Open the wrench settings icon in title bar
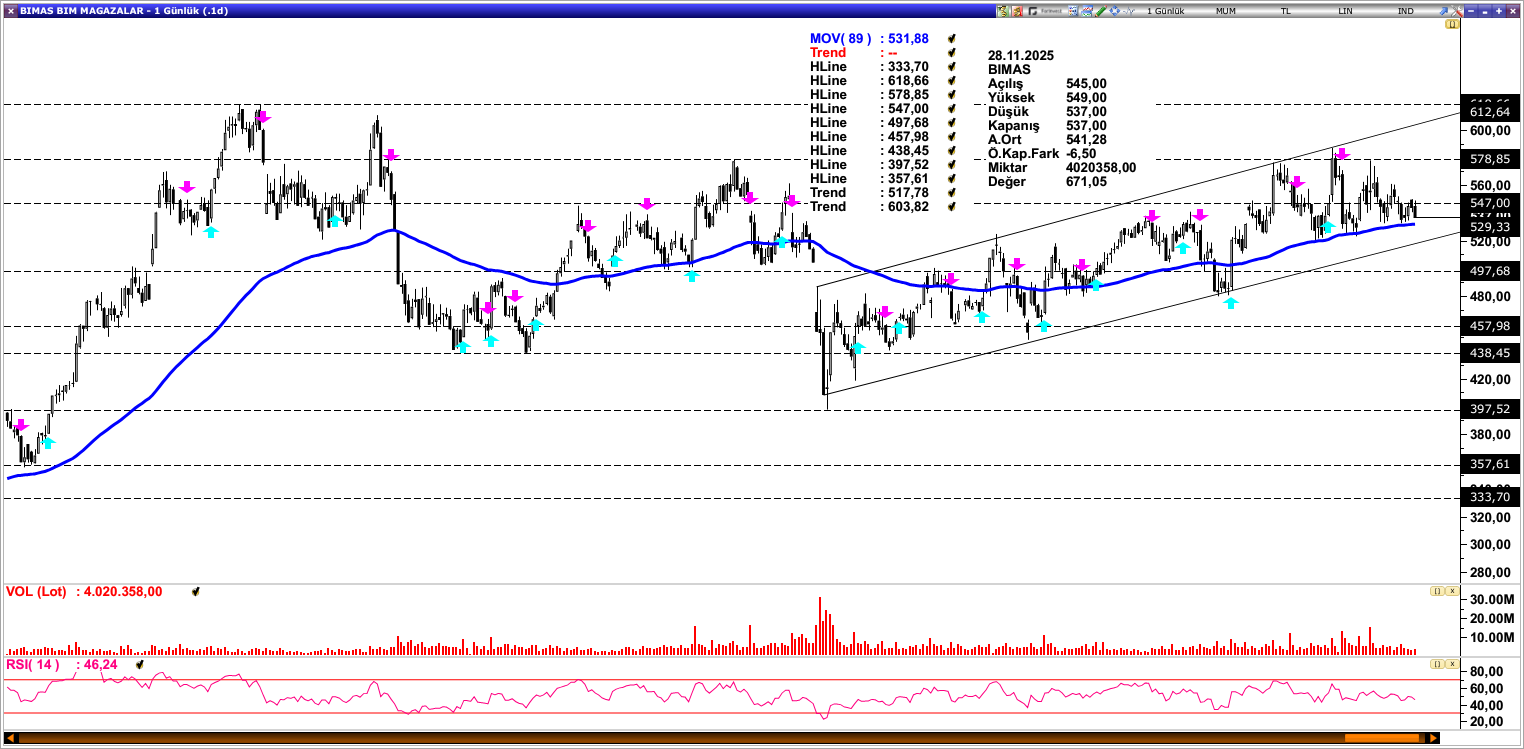 (1457, 11)
